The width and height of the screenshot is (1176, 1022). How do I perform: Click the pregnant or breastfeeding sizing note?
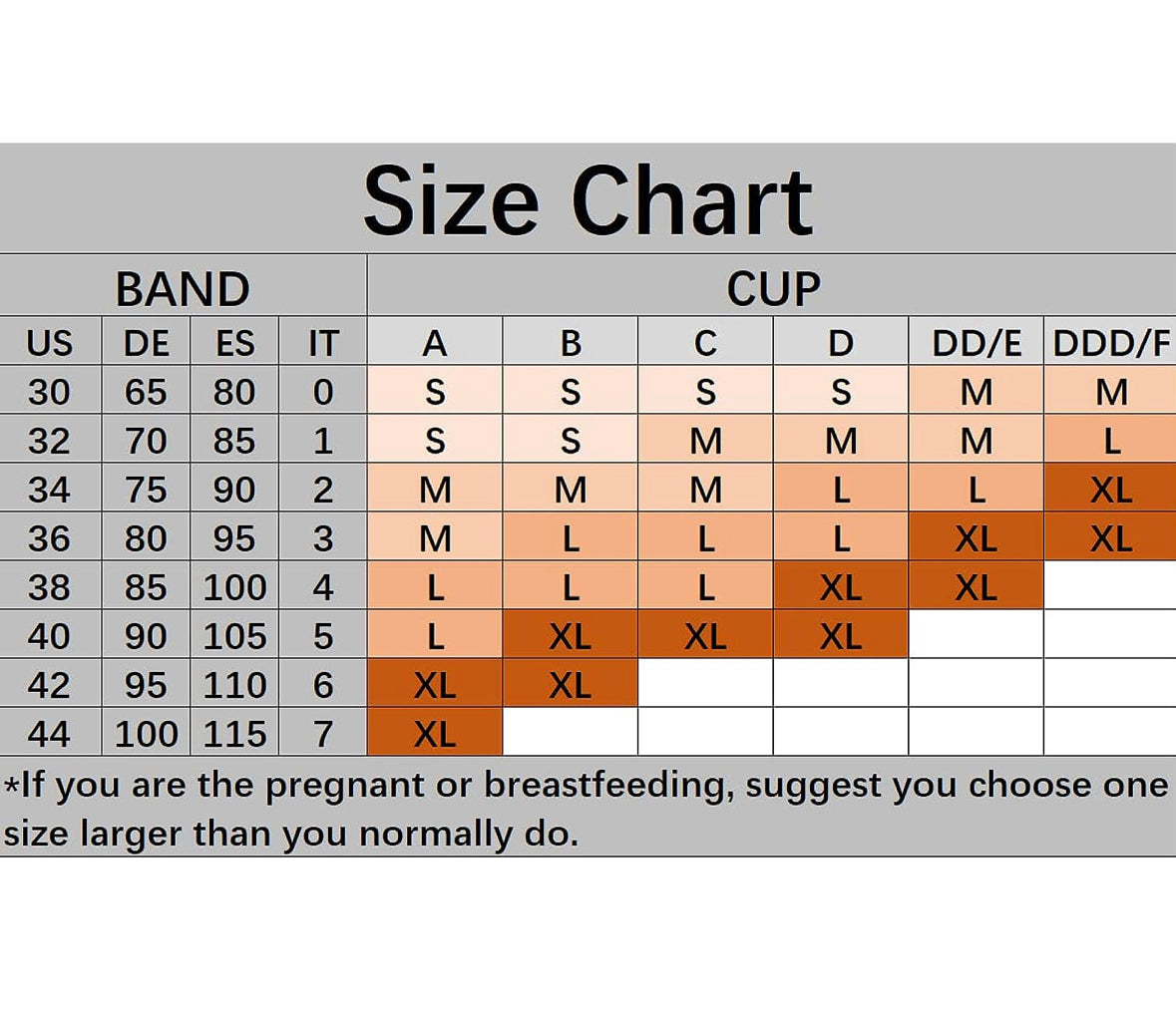click(587, 808)
